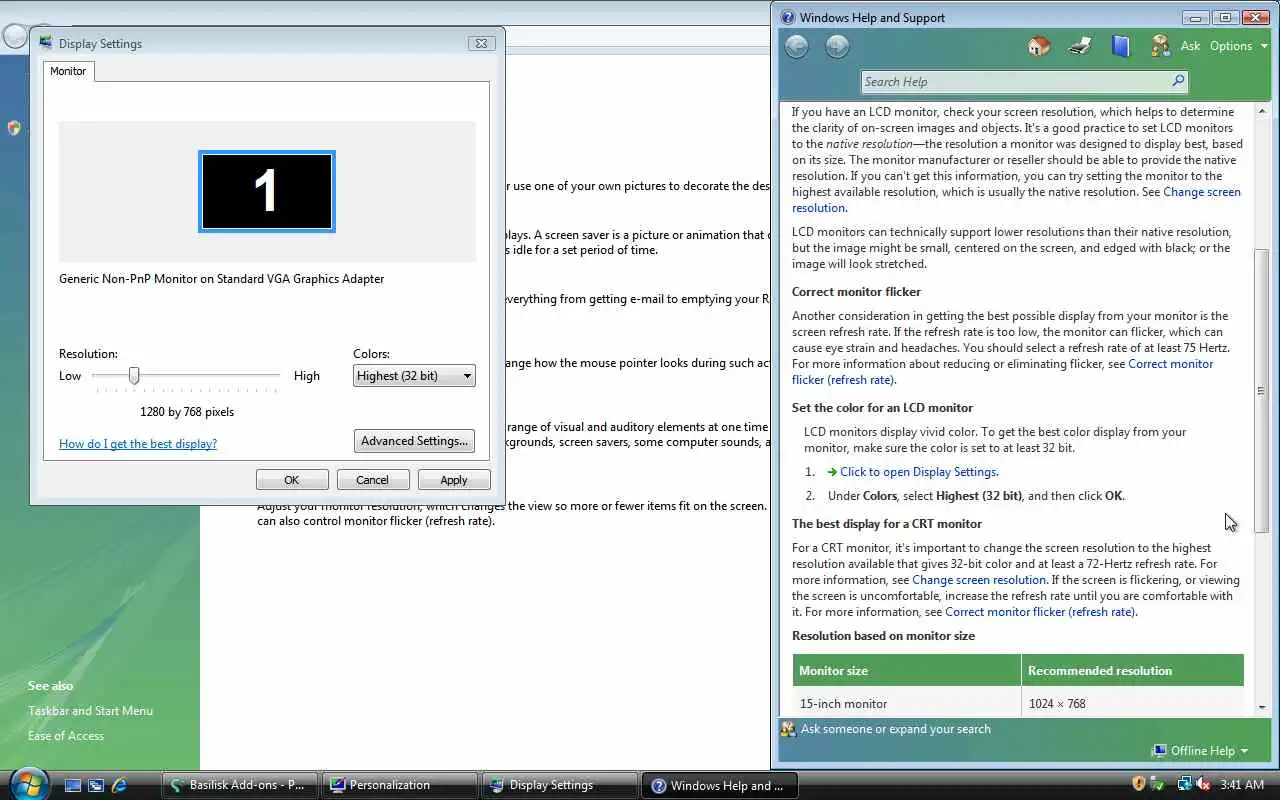Launch Internet Explorer from Quick Launch
Image resolution: width=1280 pixels, height=800 pixels.
[x=119, y=785]
